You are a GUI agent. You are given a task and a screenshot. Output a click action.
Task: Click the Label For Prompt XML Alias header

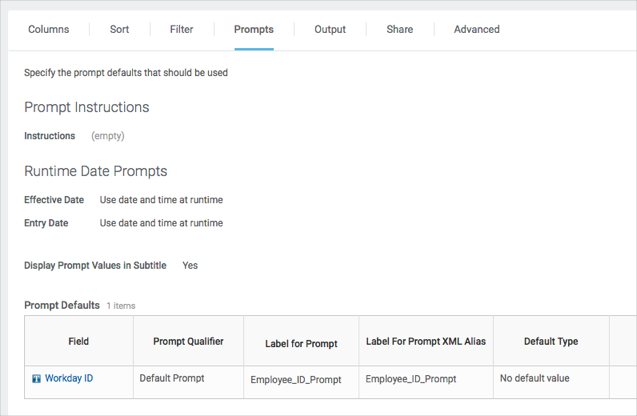click(426, 341)
